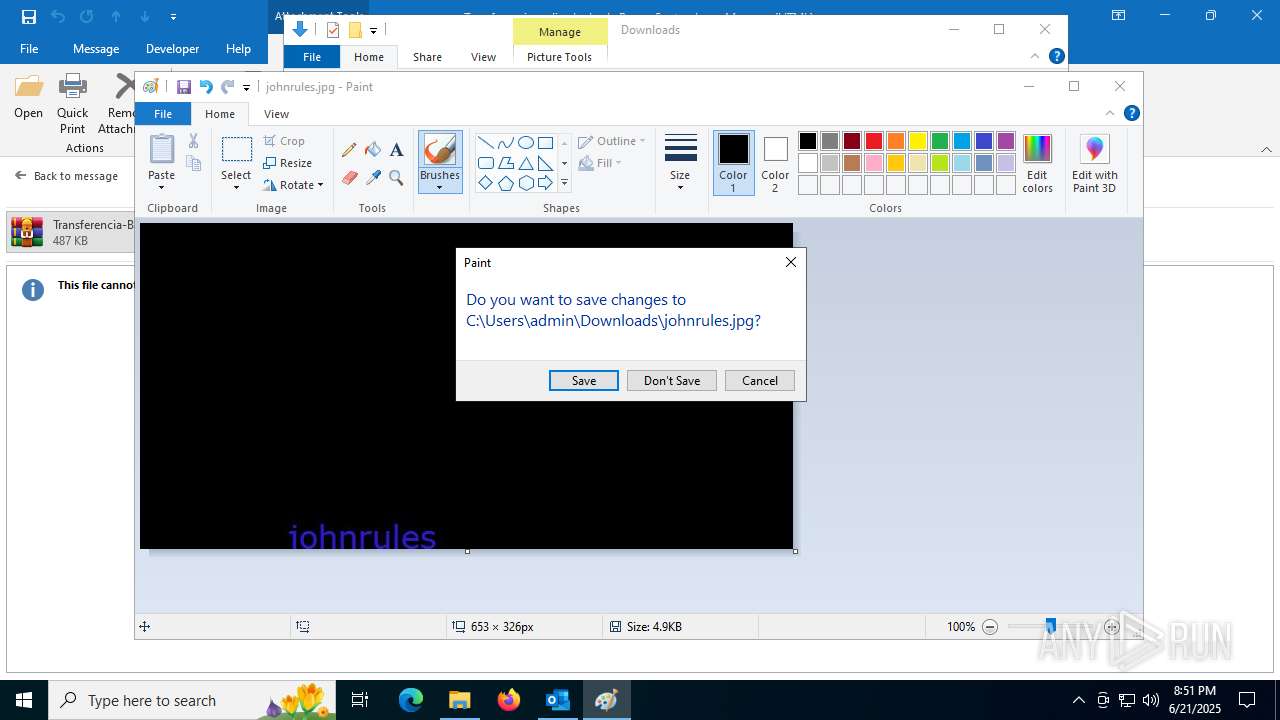Click the rectangular Select tool icon
1280x720 pixels.
tap(237, 150)
